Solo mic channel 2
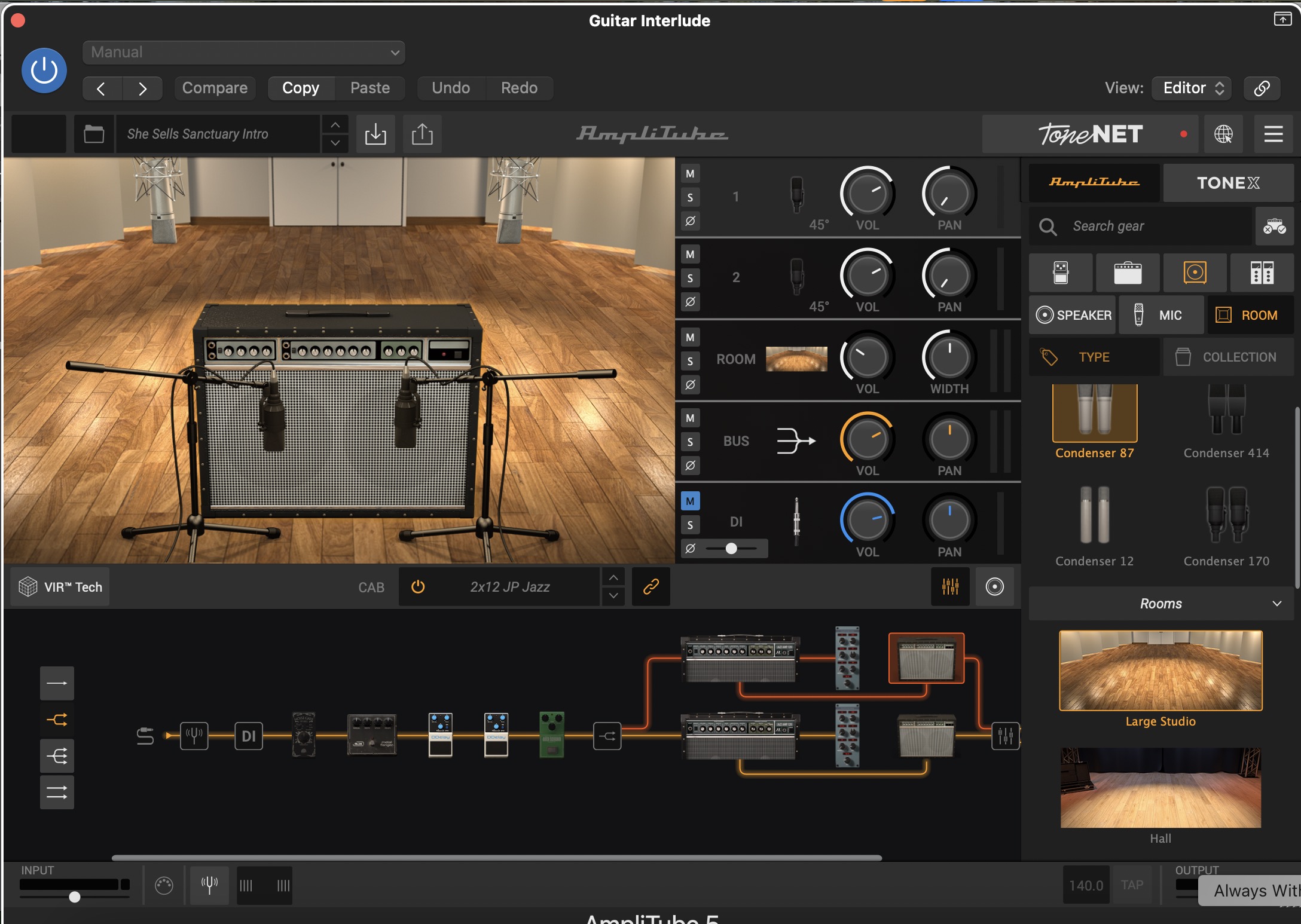The height and width of the screenshot is (924, 1301). (690, 278)
